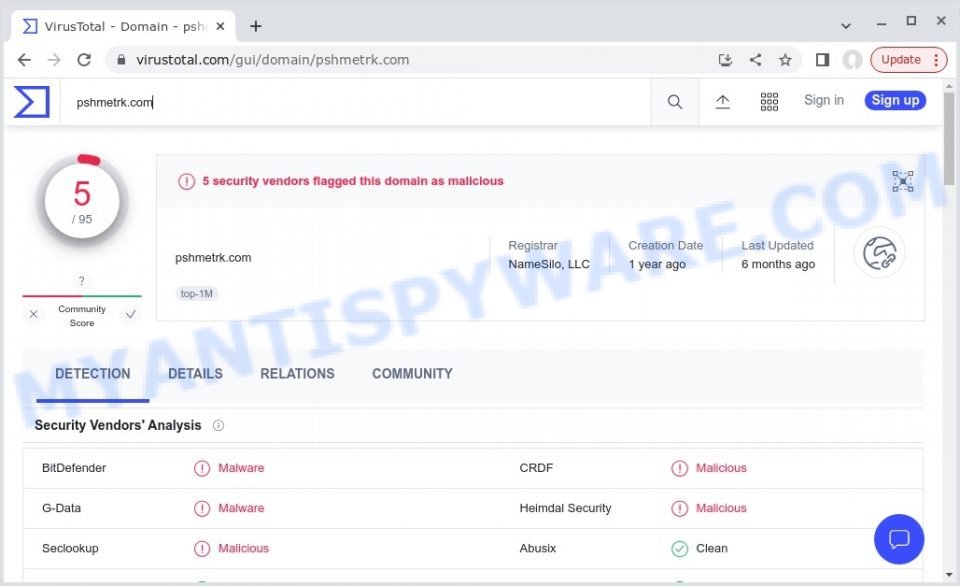
Task: Click the globe link relations icon
Action: click(x=880, y=253)
